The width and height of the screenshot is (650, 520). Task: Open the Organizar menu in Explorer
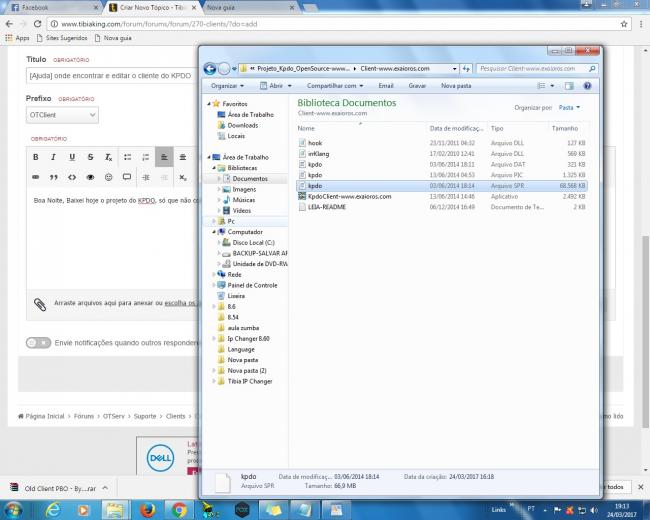coord(227,86)
